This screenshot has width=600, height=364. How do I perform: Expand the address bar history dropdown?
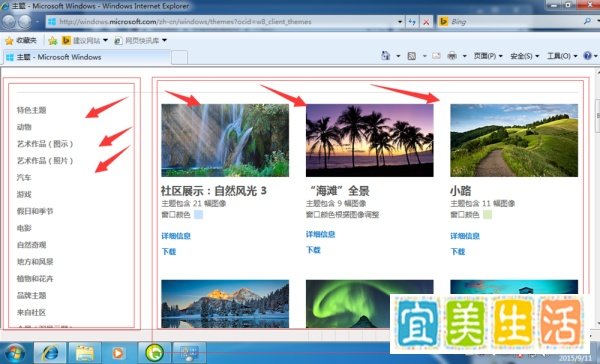400,22
